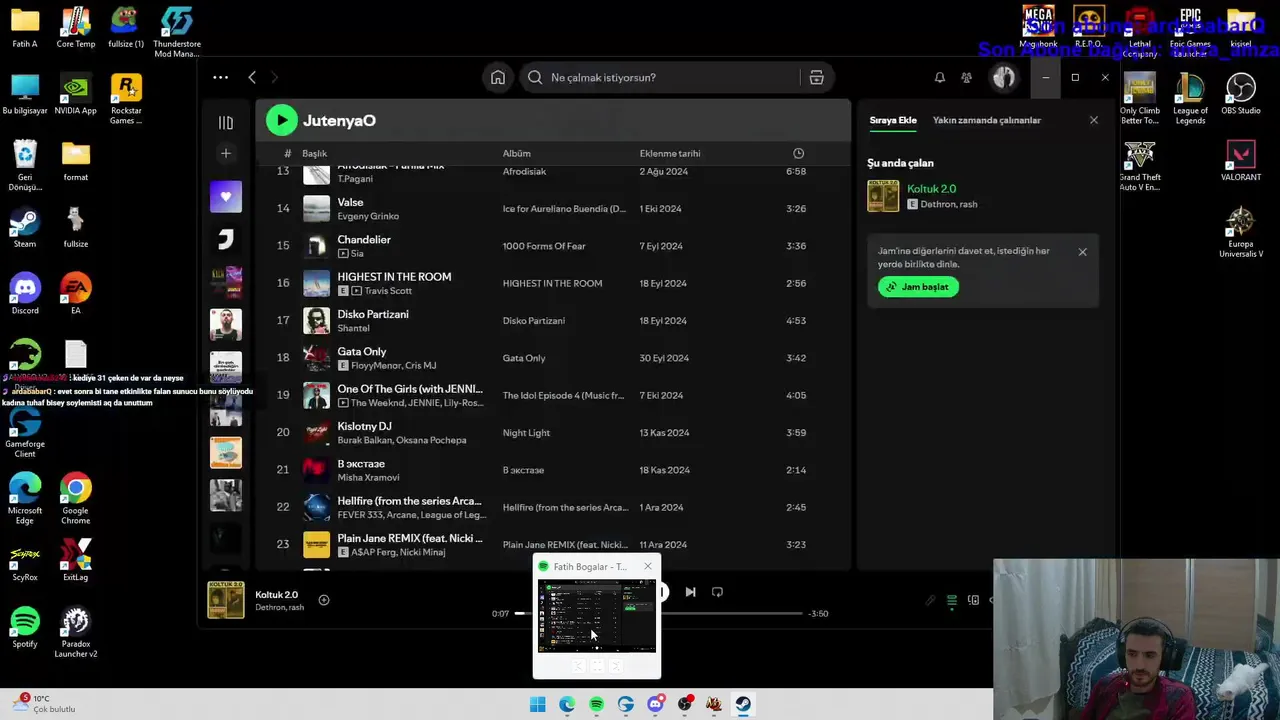Screen dimensions: 1280x720
Task: Click the Spotify icon in taskbar
Action: pos(596,704)
